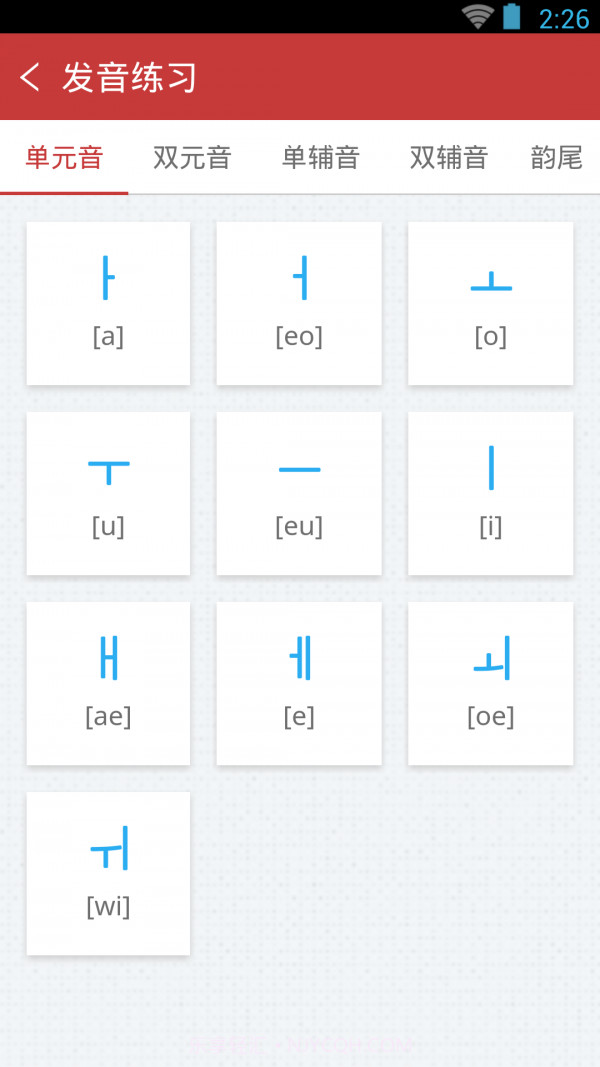Open the ㅏ [a] vowel card
This screenshot has height=1067, width=600.
coord(108,303)
